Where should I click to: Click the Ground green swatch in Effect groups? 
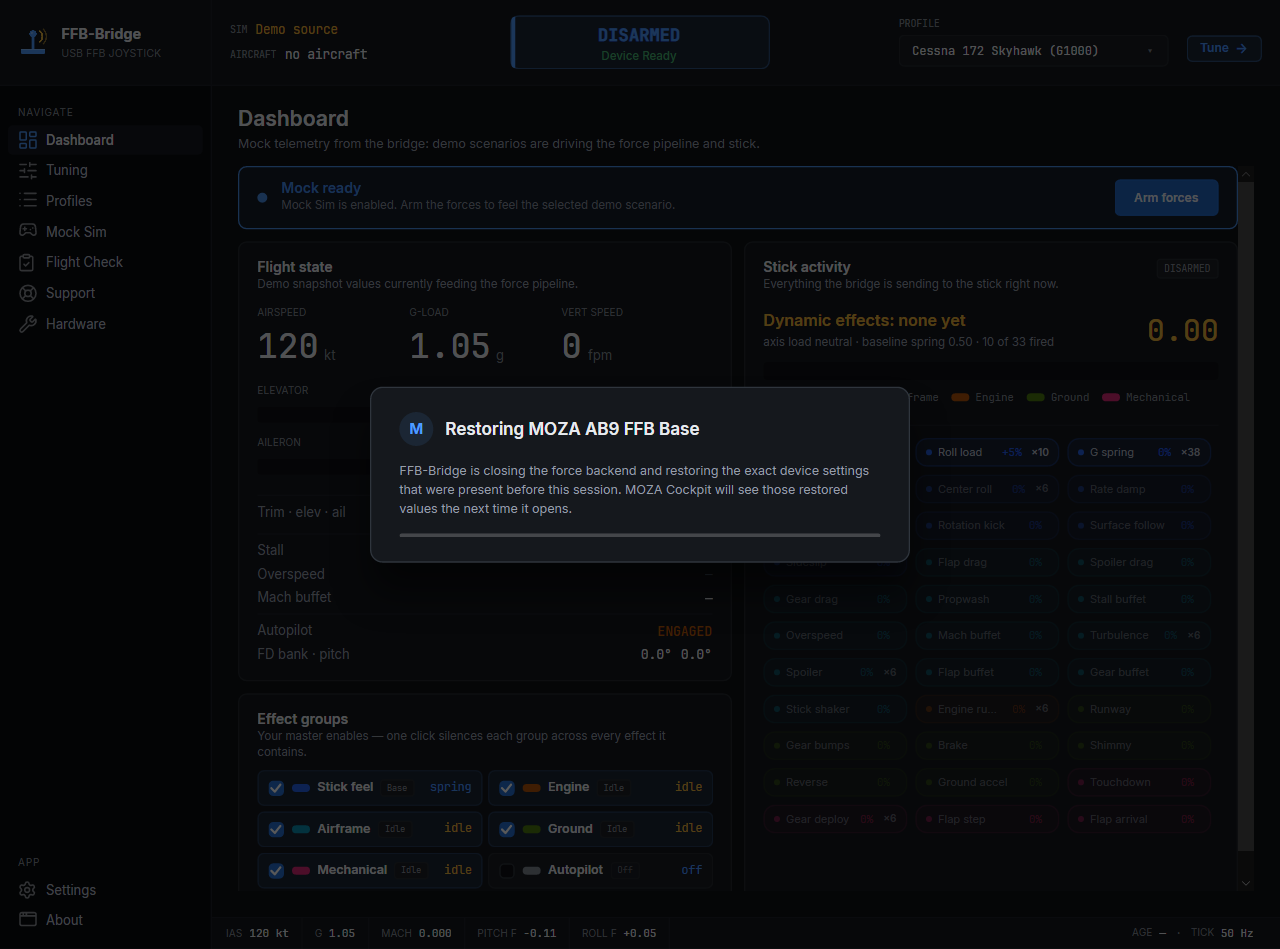[531, 829]
